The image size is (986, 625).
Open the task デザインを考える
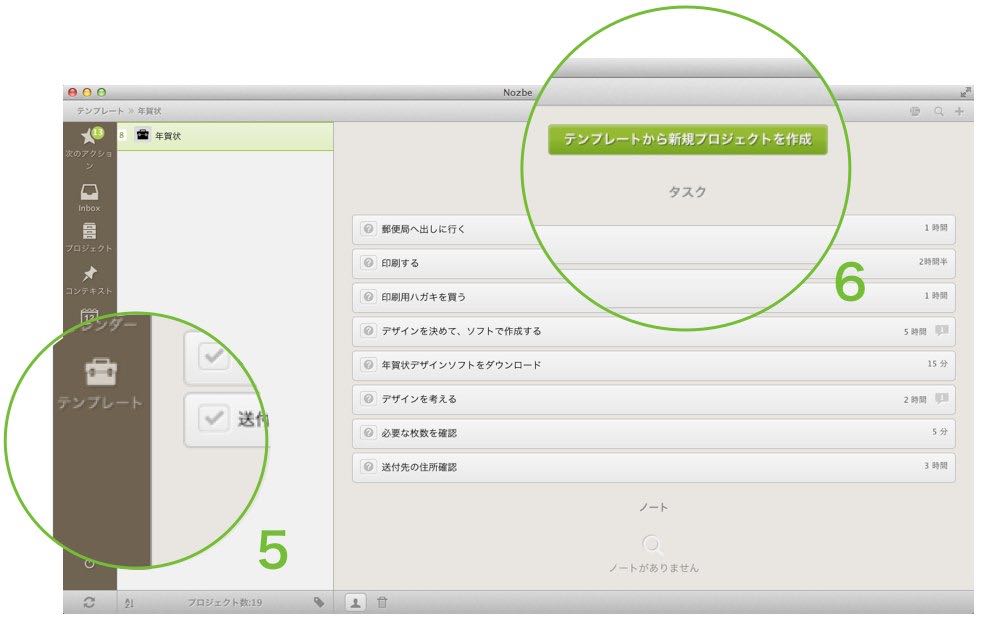click(x=653, y=399)
